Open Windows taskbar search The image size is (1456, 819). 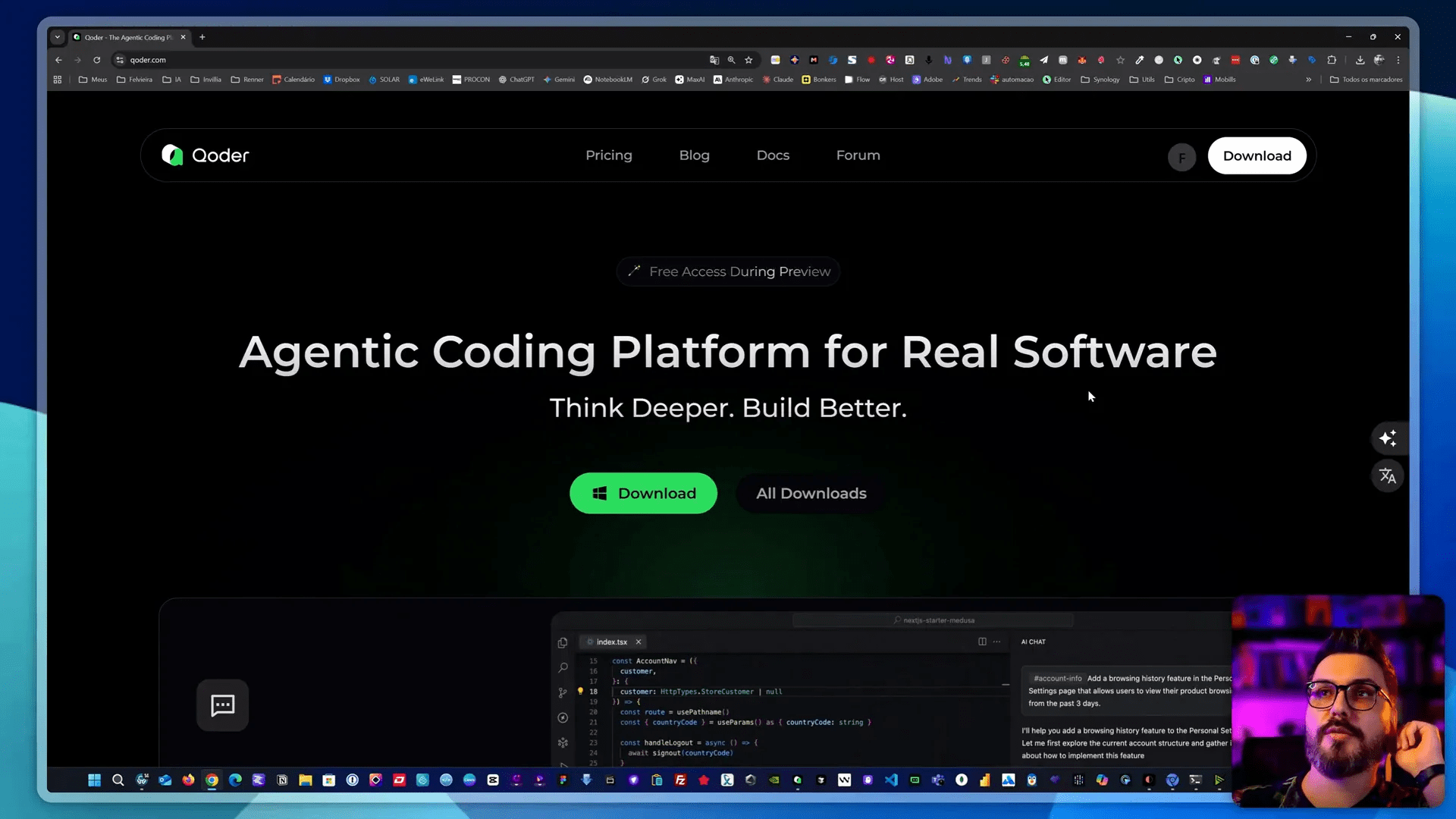[118, 780]
